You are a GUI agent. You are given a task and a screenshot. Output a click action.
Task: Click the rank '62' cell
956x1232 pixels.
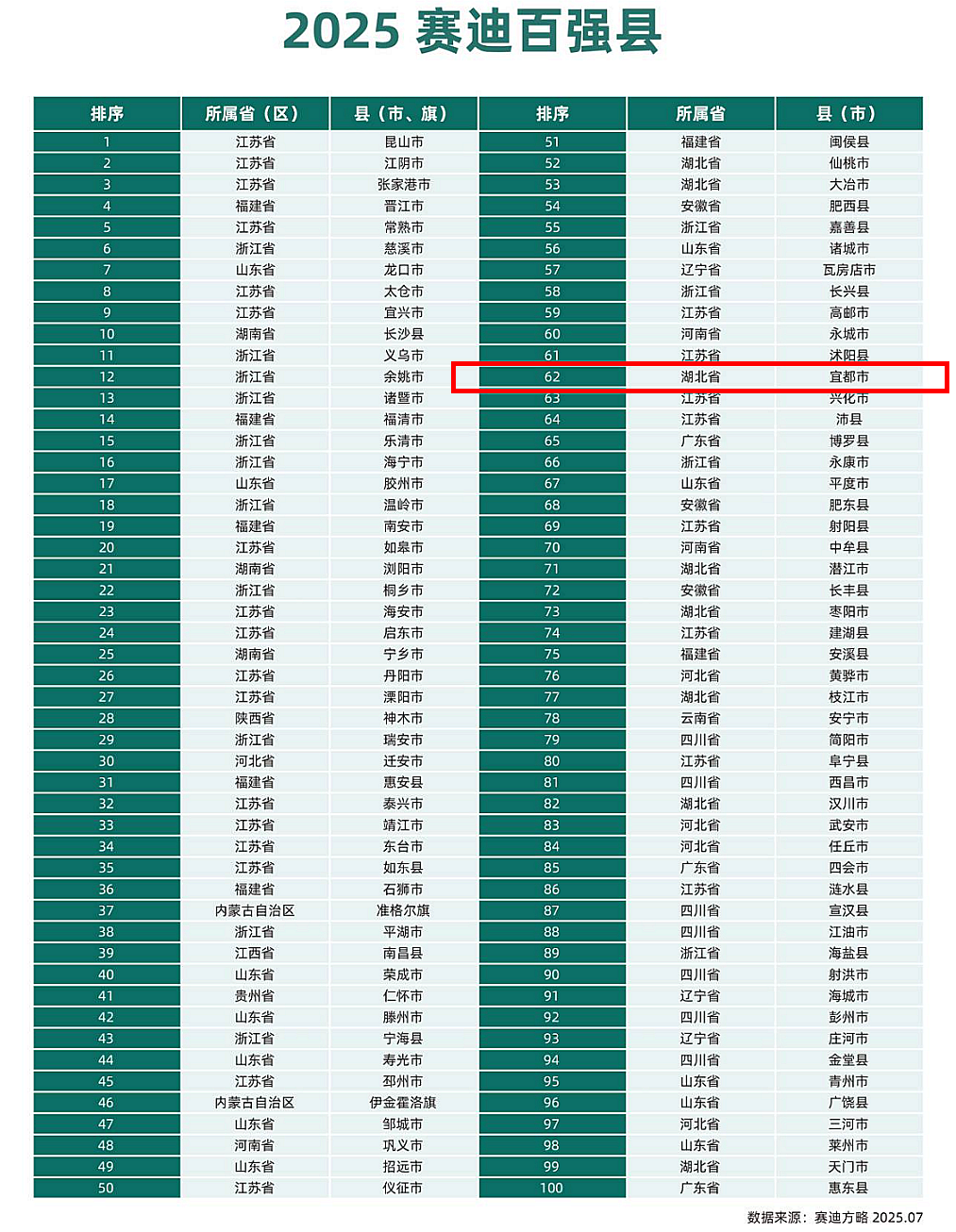[552, 376]
